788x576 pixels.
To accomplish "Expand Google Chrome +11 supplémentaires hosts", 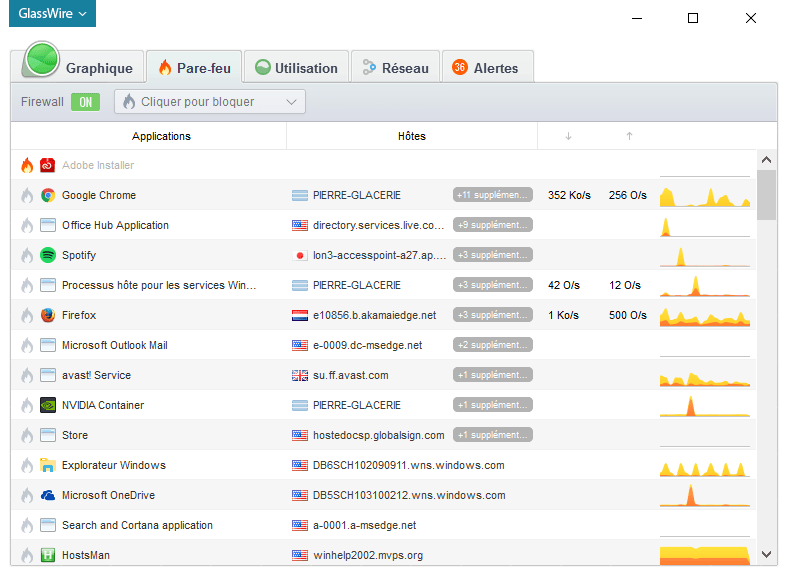I will click(x=492, y=195).
